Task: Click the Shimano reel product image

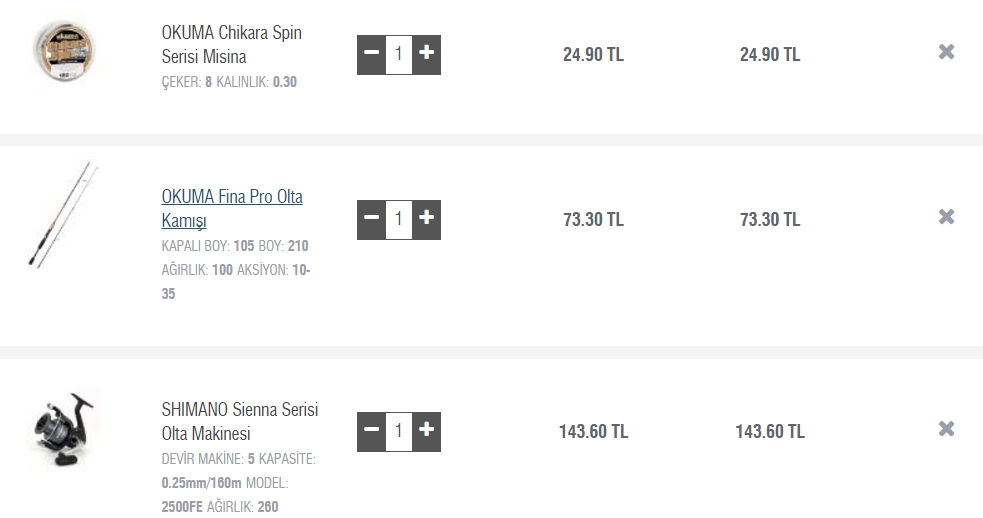Action: coord(62,429)
